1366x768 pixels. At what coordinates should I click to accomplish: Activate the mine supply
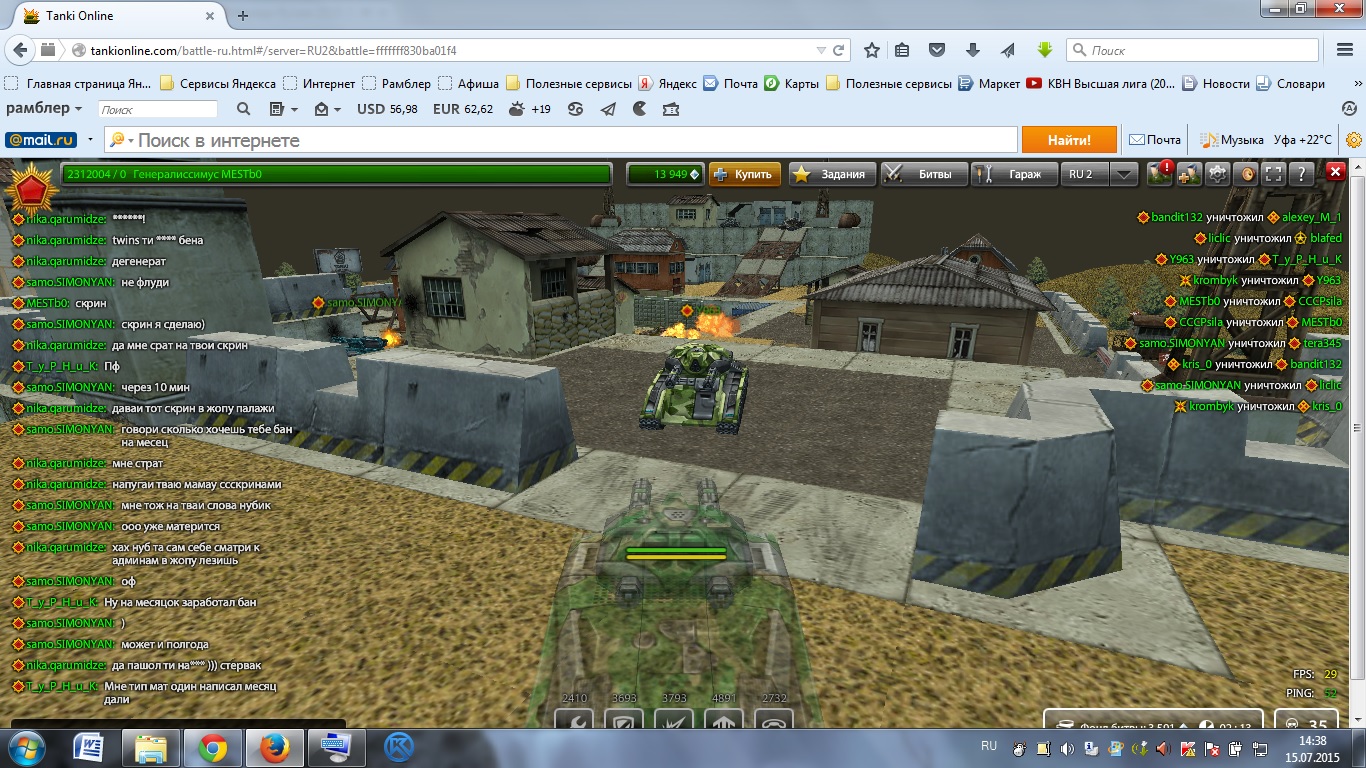click(774, 718)
